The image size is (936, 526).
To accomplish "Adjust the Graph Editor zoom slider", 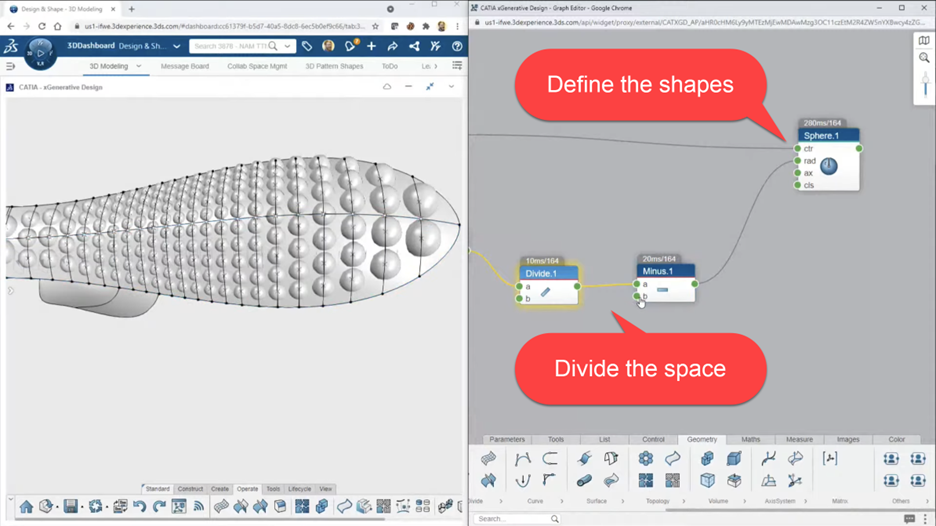I will coord(926,86).
